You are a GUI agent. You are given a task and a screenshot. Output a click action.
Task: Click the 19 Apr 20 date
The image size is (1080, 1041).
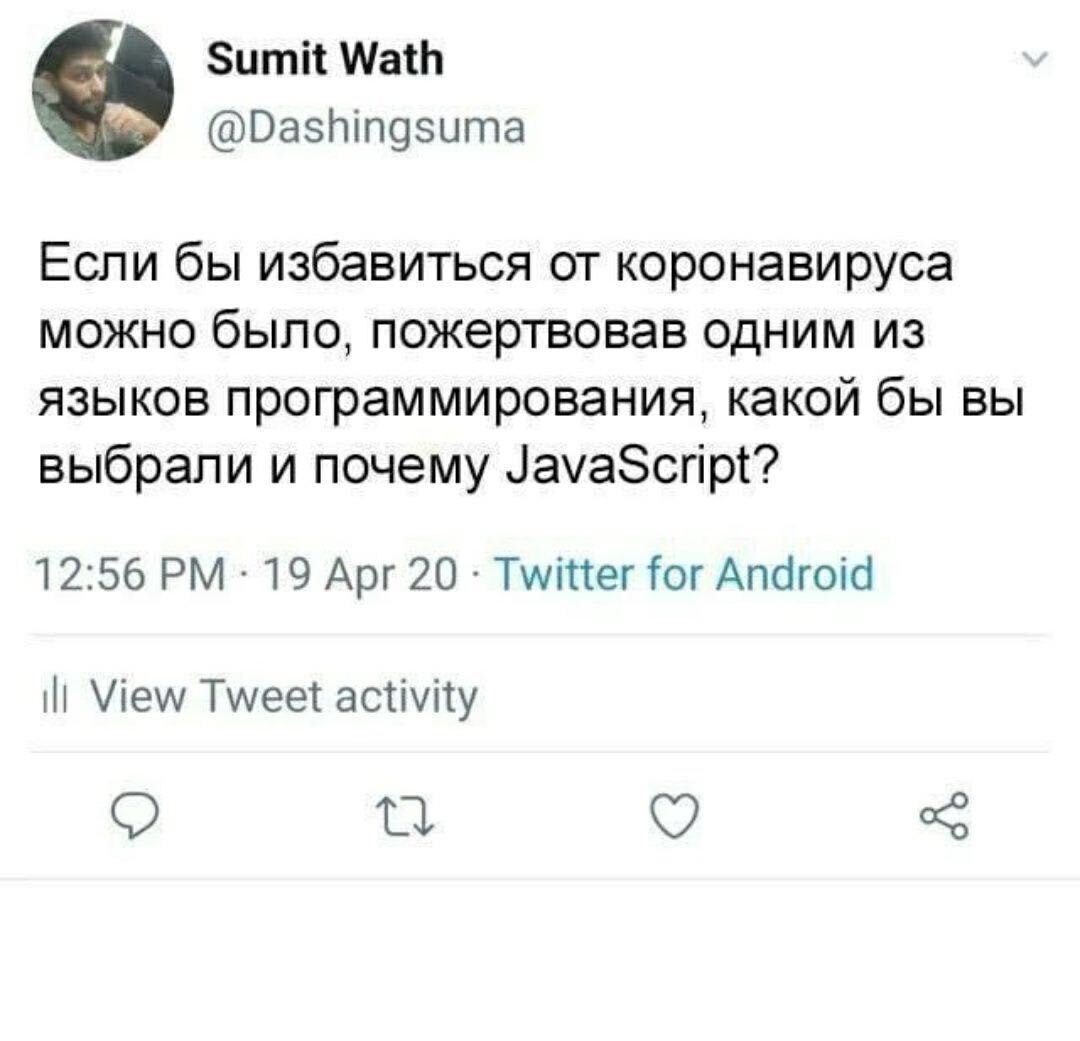tap(360, 575)
